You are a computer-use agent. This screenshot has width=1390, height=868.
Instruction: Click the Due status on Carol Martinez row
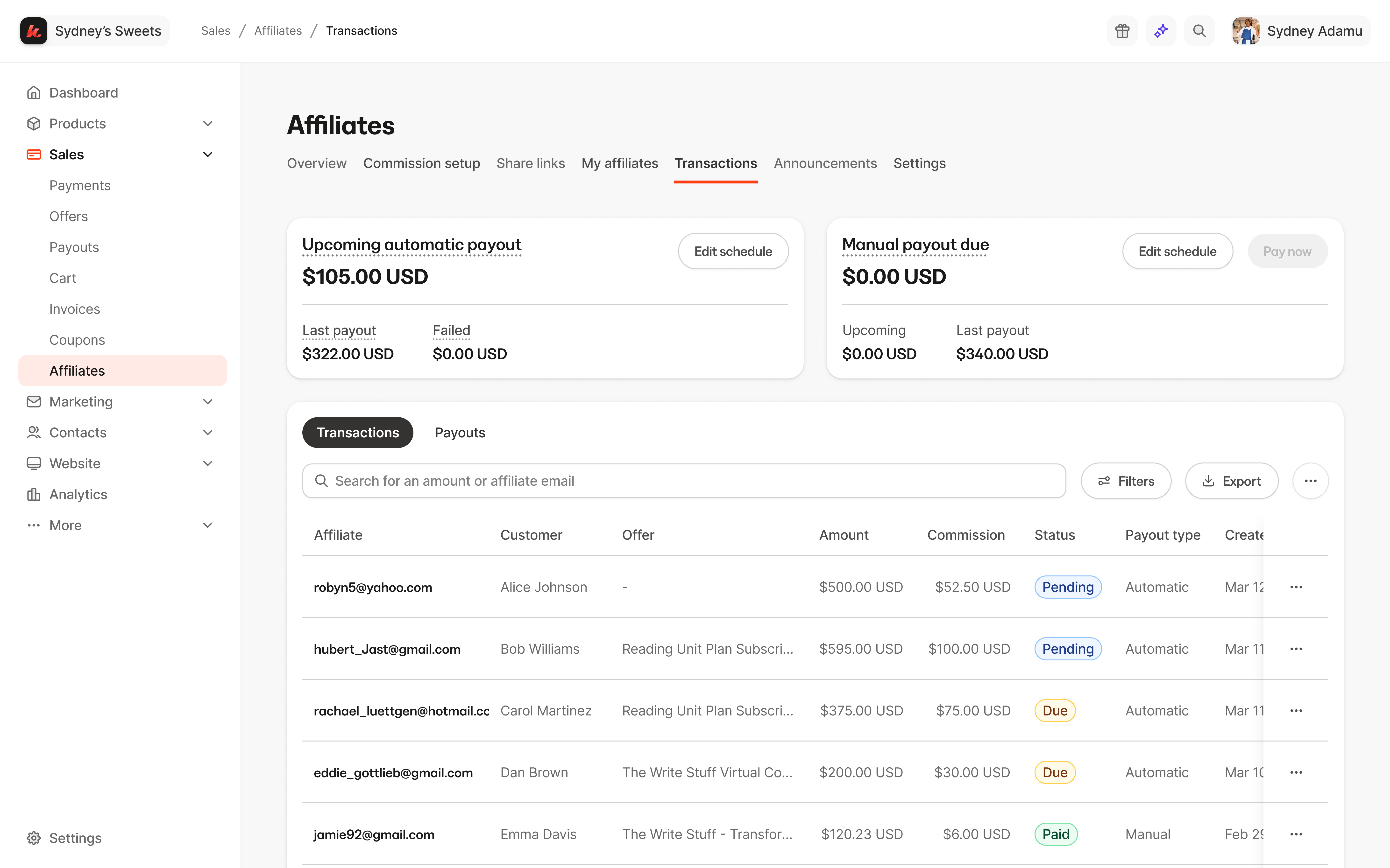[1055, 711]
